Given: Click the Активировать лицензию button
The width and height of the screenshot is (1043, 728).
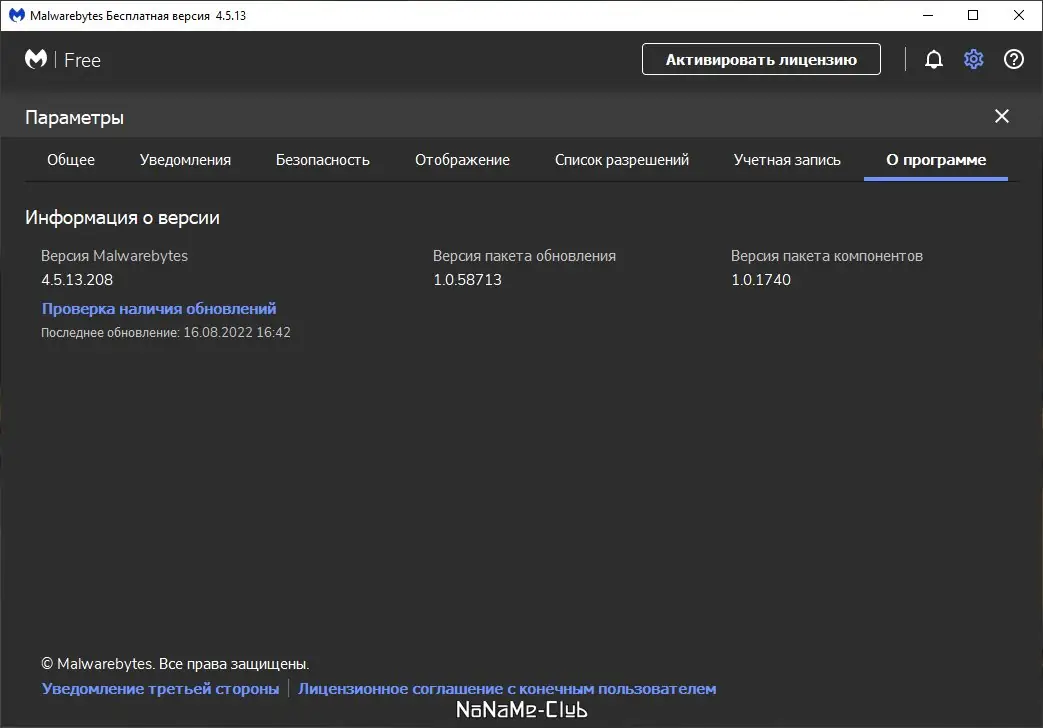Looking at the screenshot, I should click(761, 59).
